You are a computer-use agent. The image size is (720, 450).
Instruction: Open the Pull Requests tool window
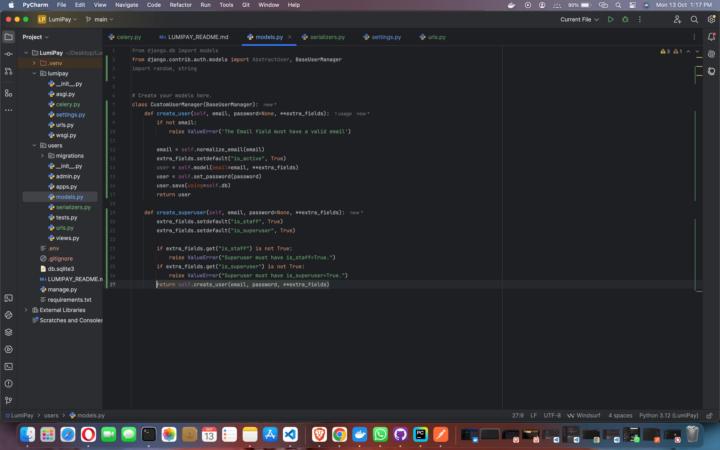coord(9,71)
